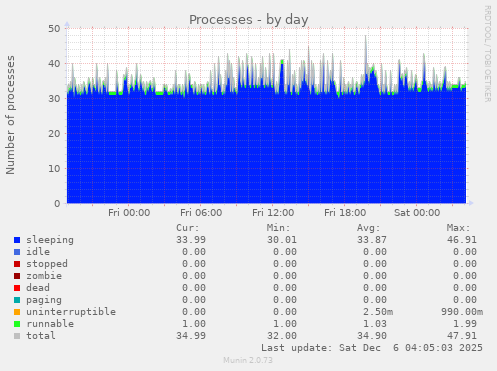Click runnable average value 1.03
Screen dimensions: 497x371
[x=375, y=324]
